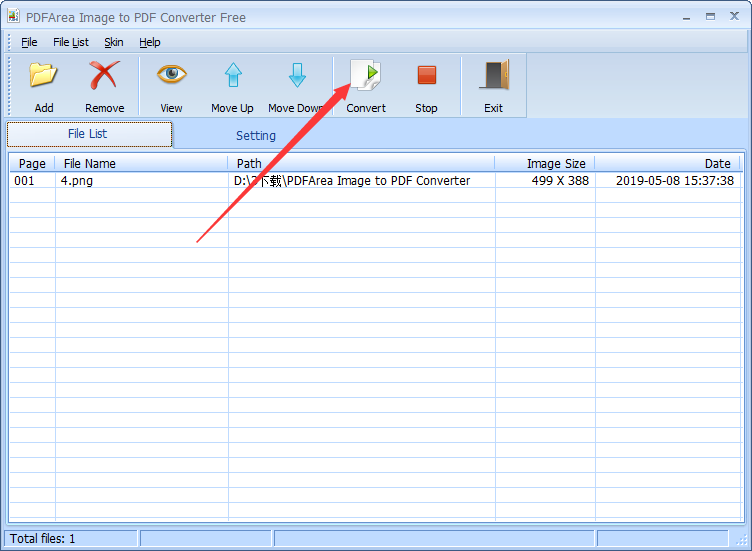The width and height of the screenshot is (752, 551).
Task: Sort by the Page column header
Action: point(32,164)
